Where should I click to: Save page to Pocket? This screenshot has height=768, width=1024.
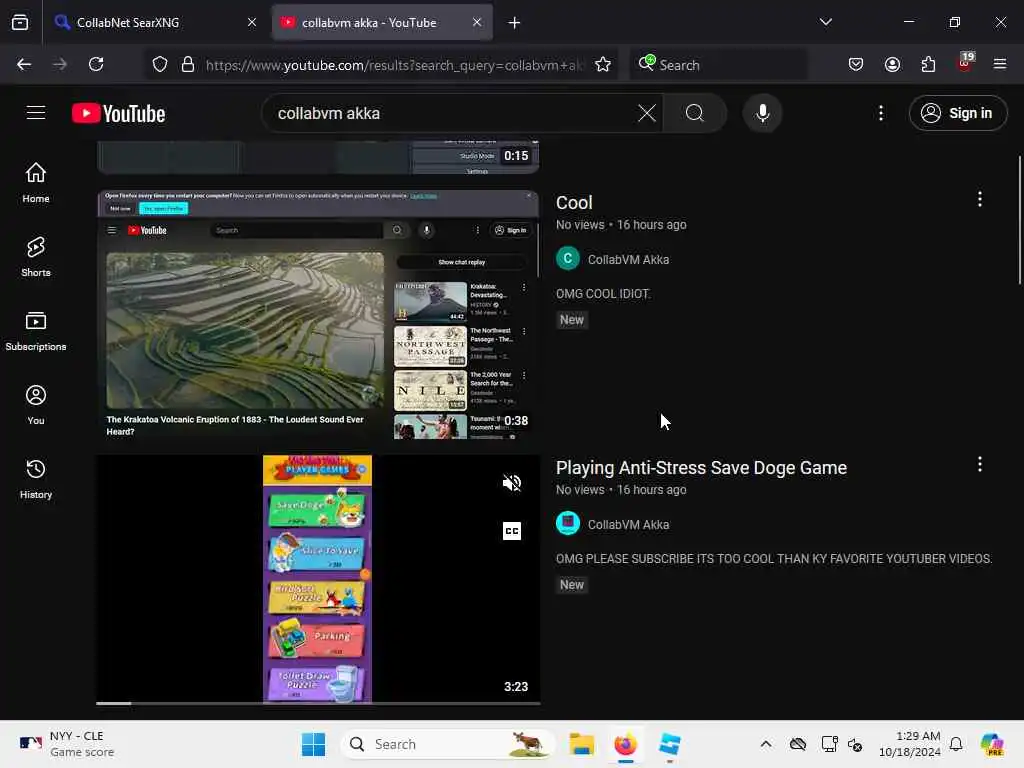coord(856,64)
